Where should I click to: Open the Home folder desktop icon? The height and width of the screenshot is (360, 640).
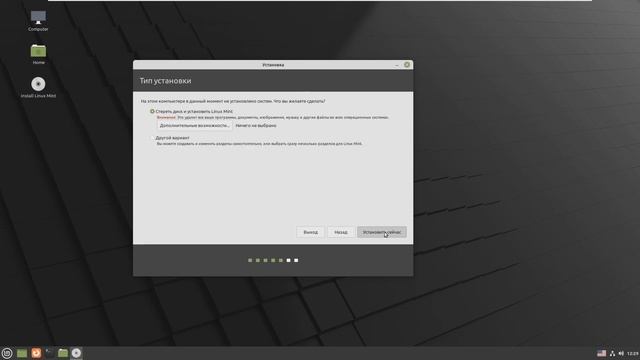38,54
